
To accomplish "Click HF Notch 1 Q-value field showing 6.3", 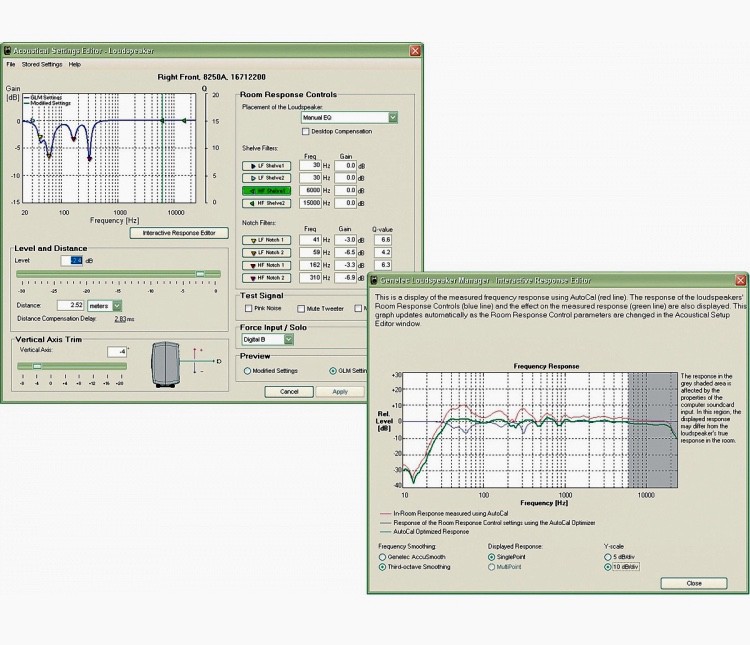I will pyautogui.click(x=383, y=265).
